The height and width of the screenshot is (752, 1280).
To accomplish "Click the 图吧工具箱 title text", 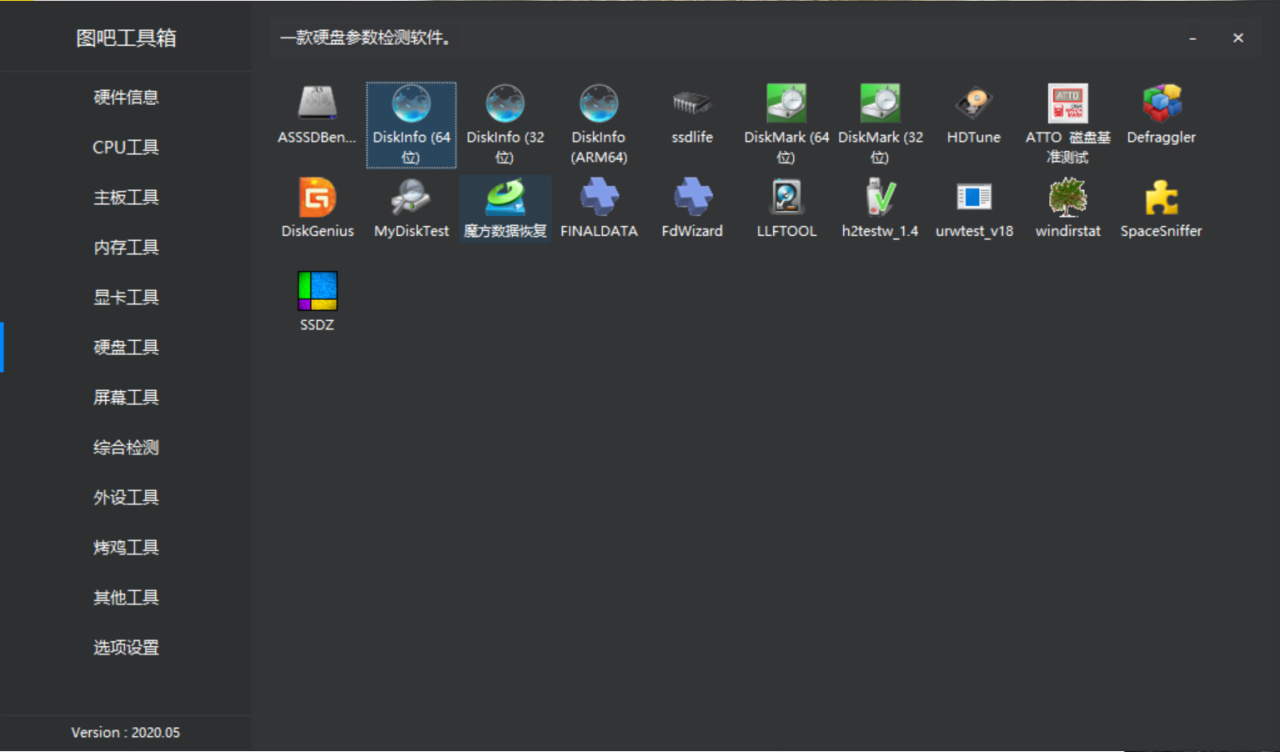I will [x=126, y=38].
